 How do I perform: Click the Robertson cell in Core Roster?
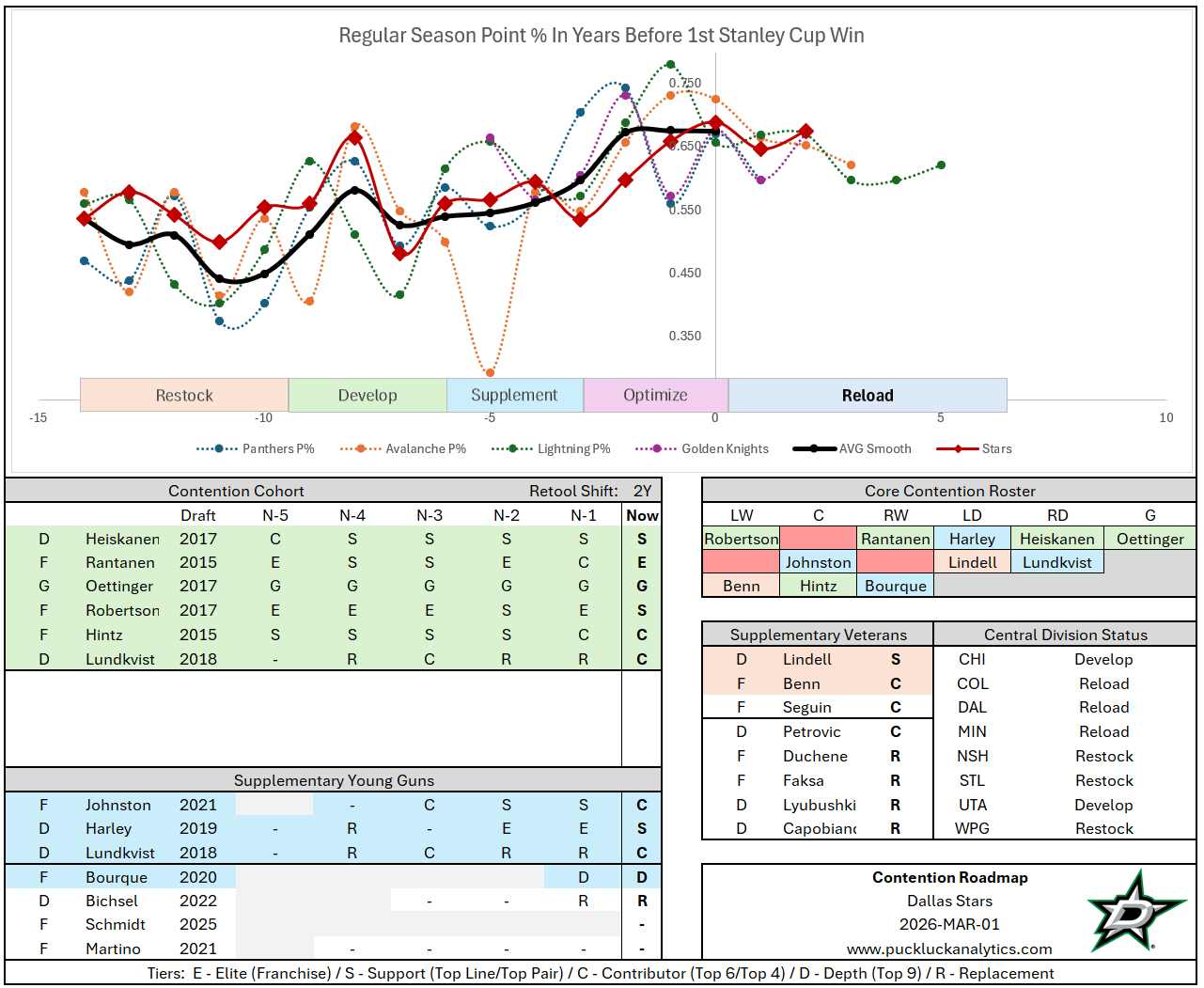point(741,539)
